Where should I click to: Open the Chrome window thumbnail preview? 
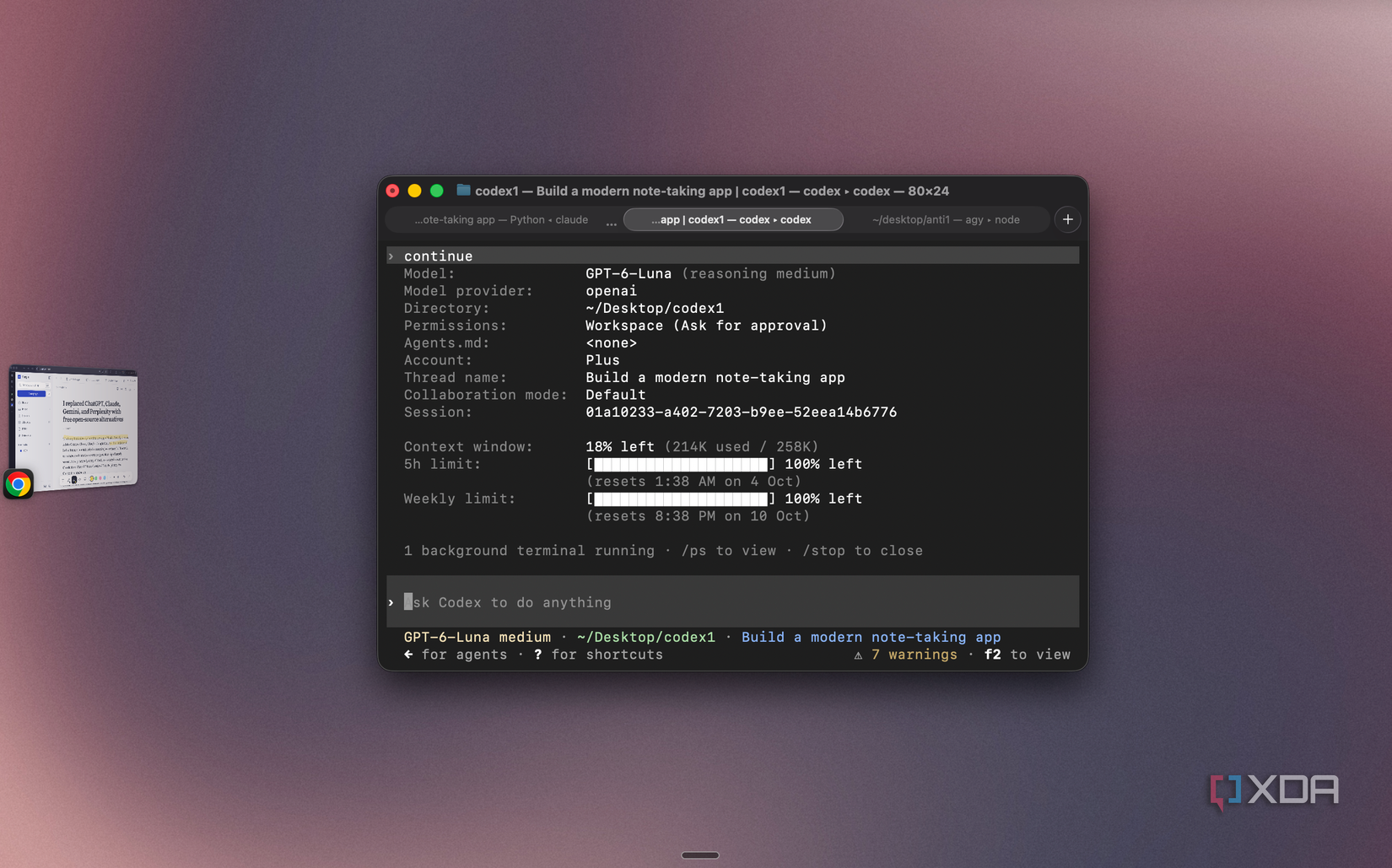click(x=73, y=427)
